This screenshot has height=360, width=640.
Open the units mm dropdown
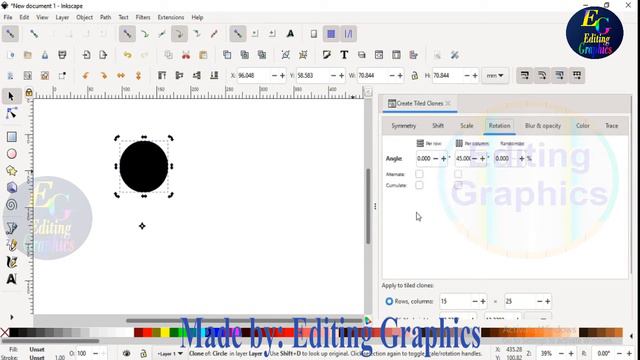point(495,76)
